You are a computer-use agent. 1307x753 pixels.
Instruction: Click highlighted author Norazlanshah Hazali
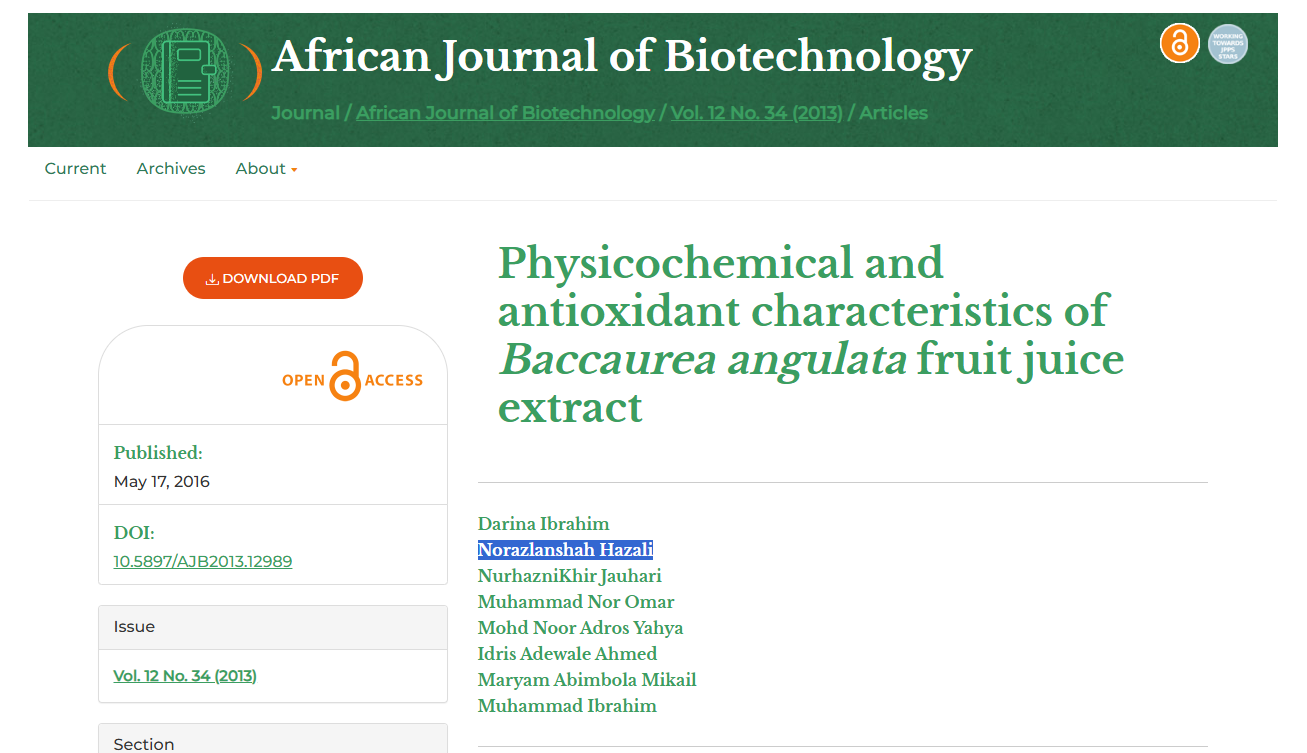565,550
